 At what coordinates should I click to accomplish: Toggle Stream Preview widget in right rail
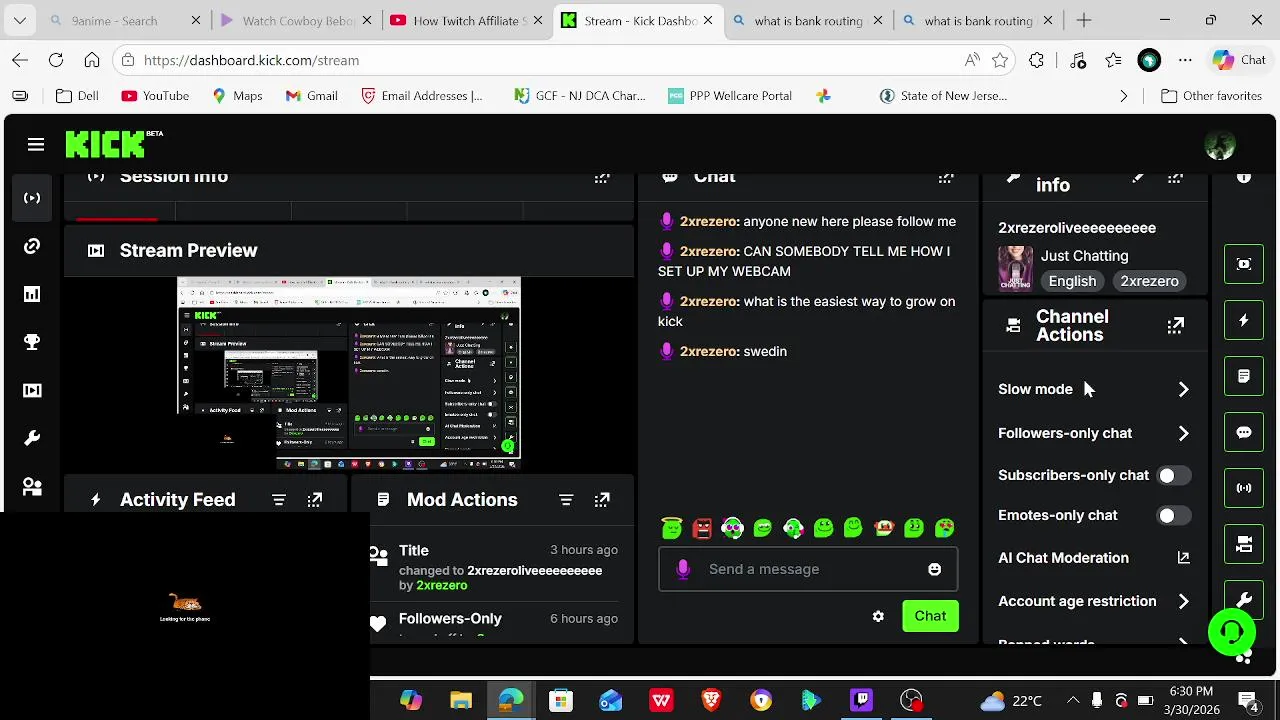click(1244, 264)
